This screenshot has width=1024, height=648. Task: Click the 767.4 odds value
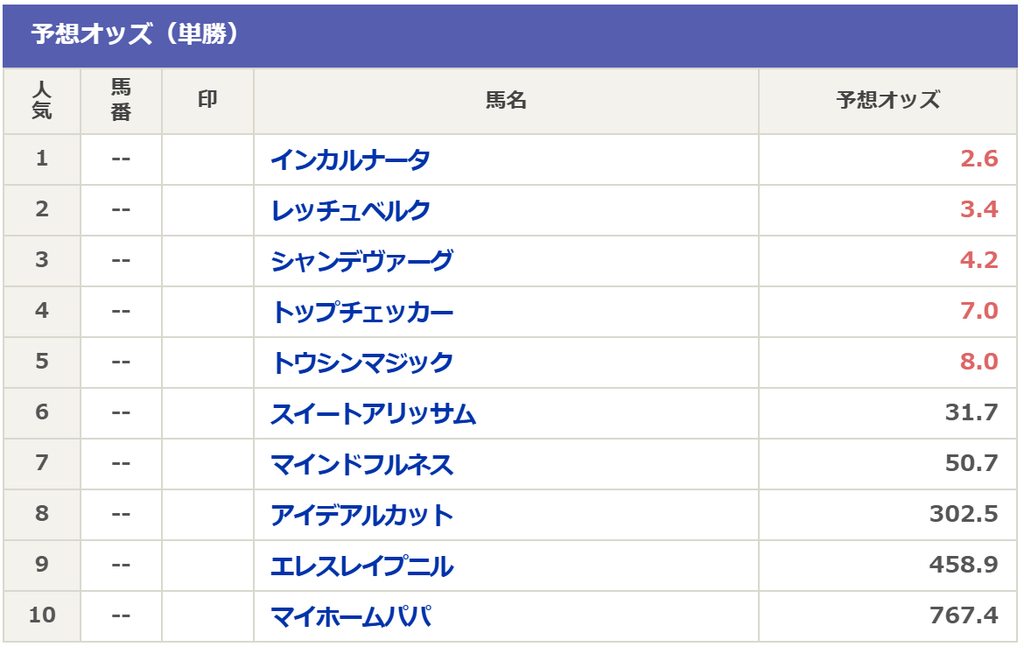click(964, 615)
